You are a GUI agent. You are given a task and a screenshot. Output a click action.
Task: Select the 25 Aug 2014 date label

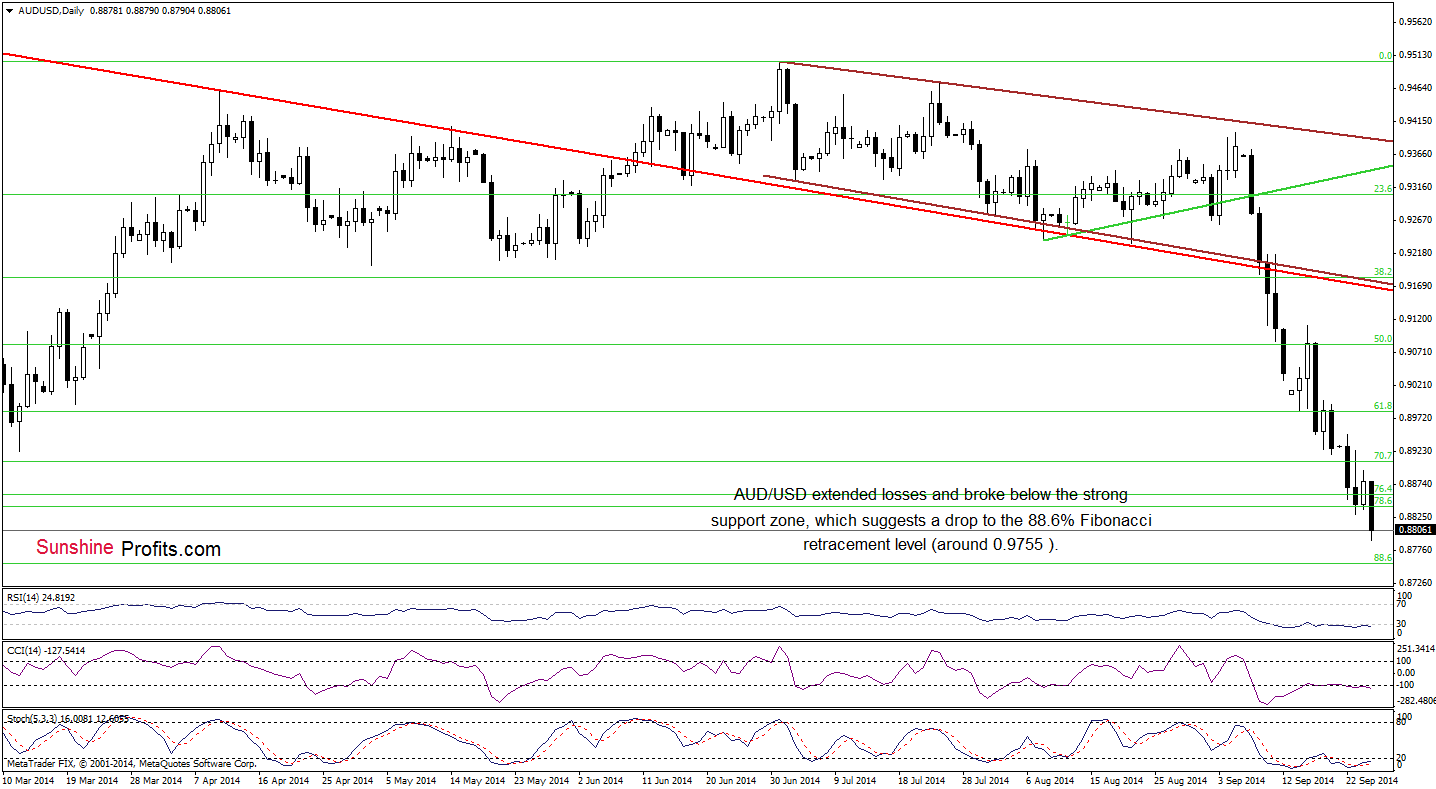tap(1182, 779)
